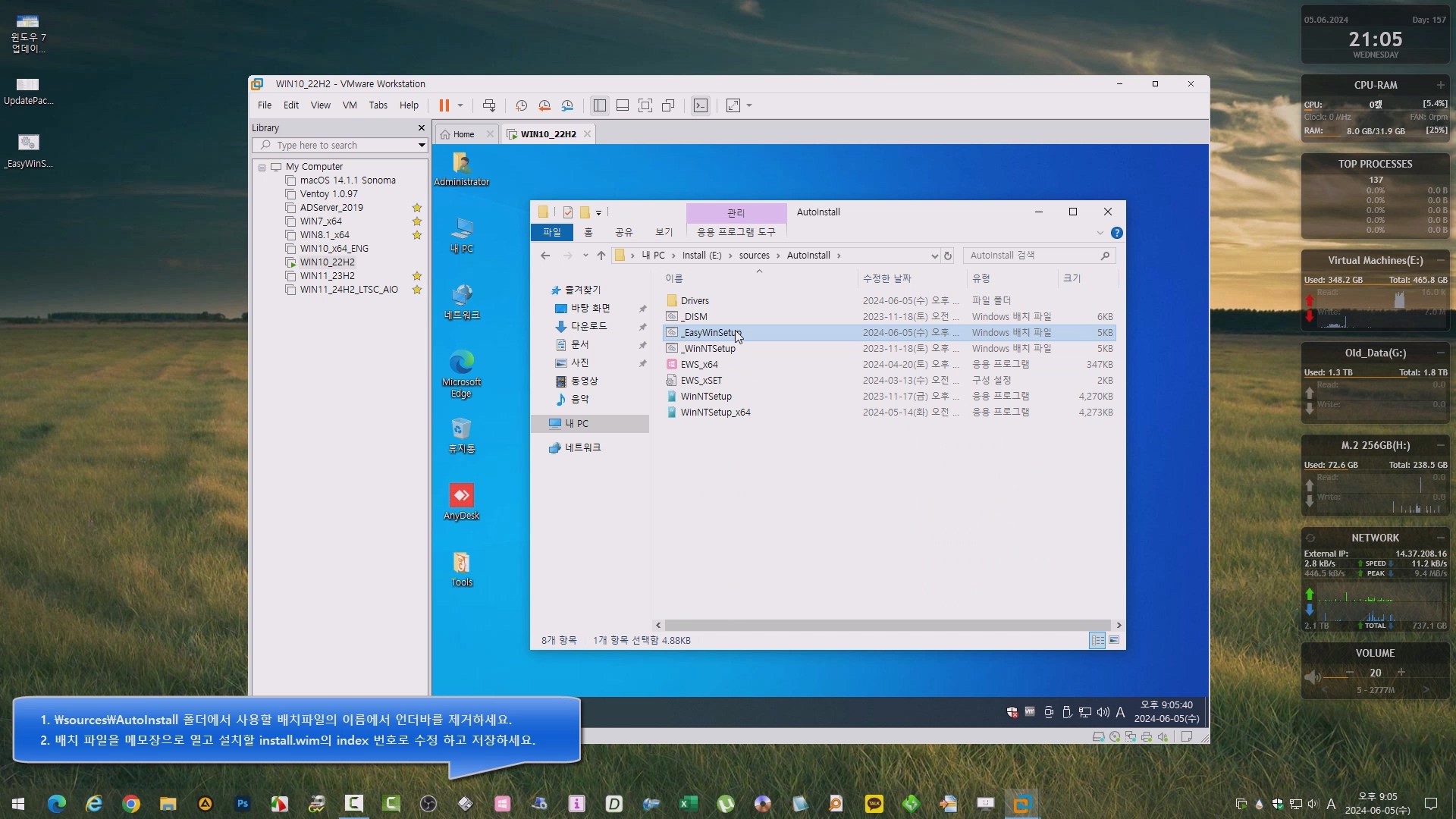The image size is (1456, 819).
Task: Expand the library search filter dropdown
Action: [422, 145]
